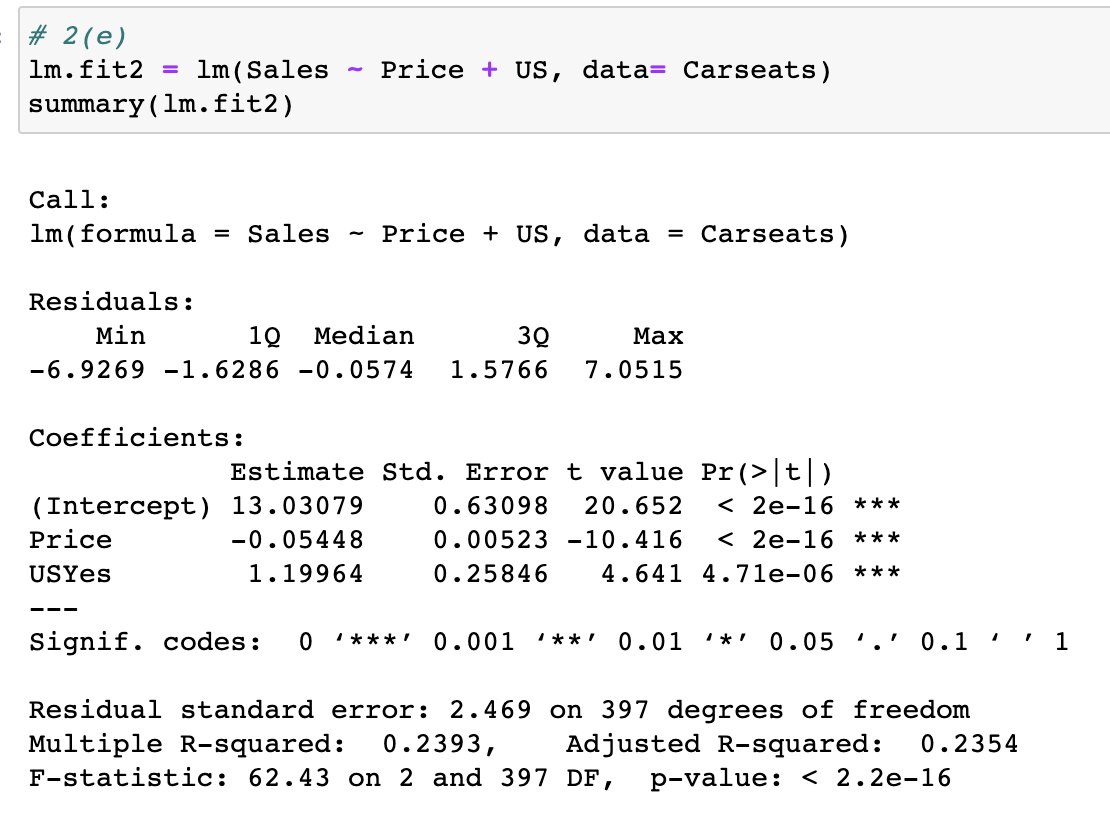
Task: Click the 'Coefficients:' output heading
Action: 136,438
